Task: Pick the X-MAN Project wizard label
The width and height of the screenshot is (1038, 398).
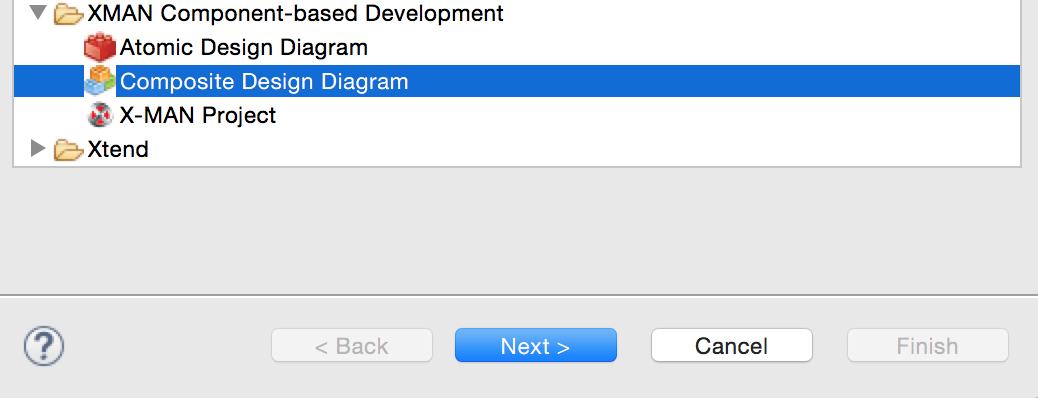Action: pos(198,116)
